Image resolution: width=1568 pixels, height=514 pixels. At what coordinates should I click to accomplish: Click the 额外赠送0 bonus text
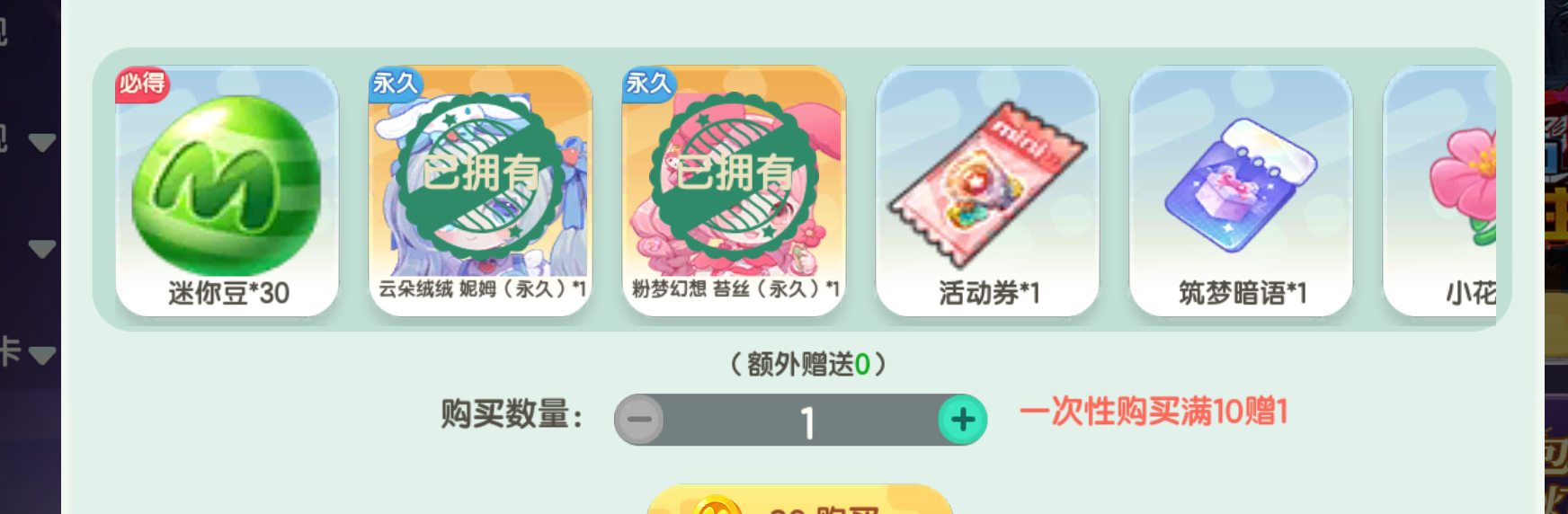(x=808, y=364)
